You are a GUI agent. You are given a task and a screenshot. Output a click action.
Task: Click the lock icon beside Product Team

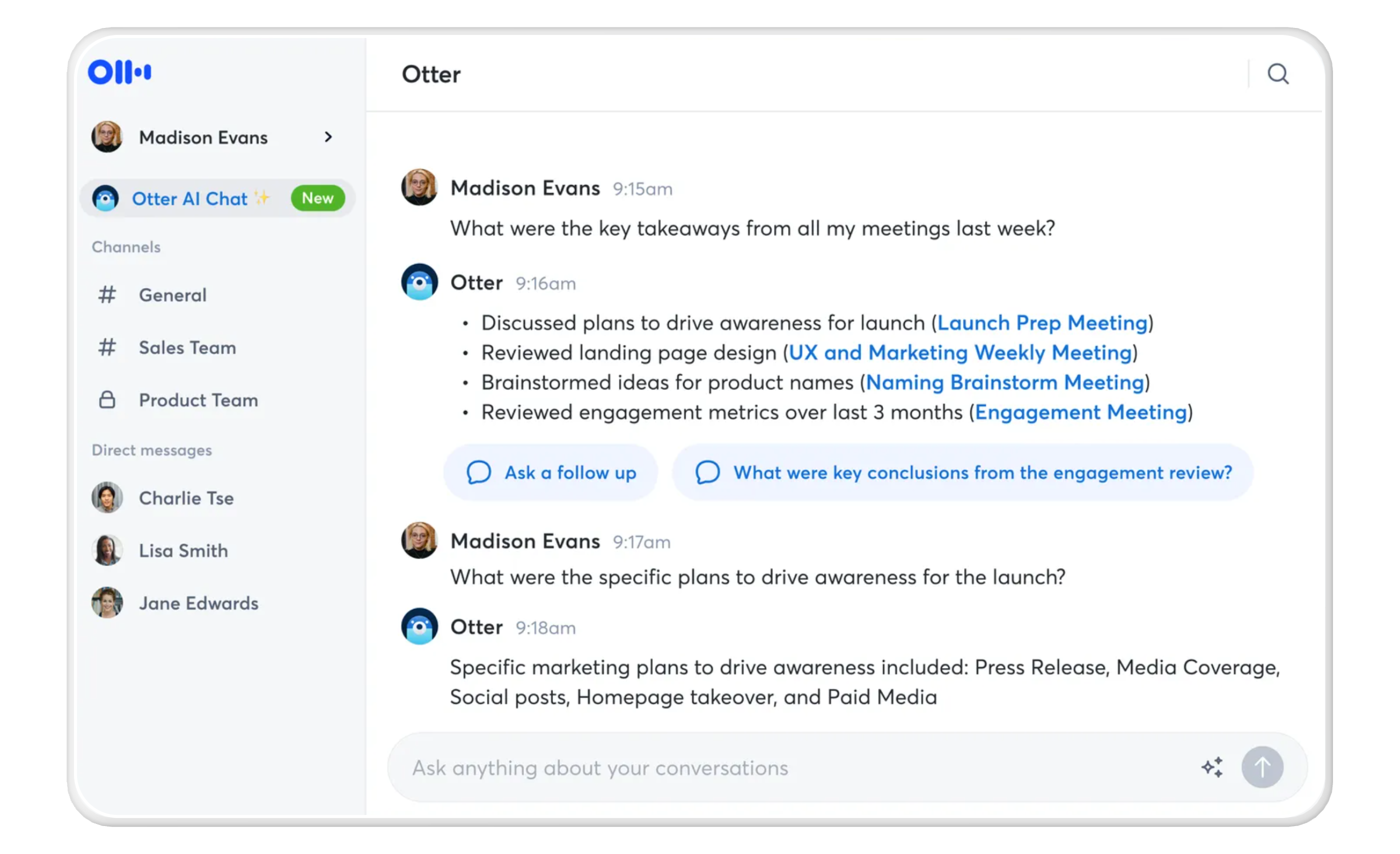point(107,400)
